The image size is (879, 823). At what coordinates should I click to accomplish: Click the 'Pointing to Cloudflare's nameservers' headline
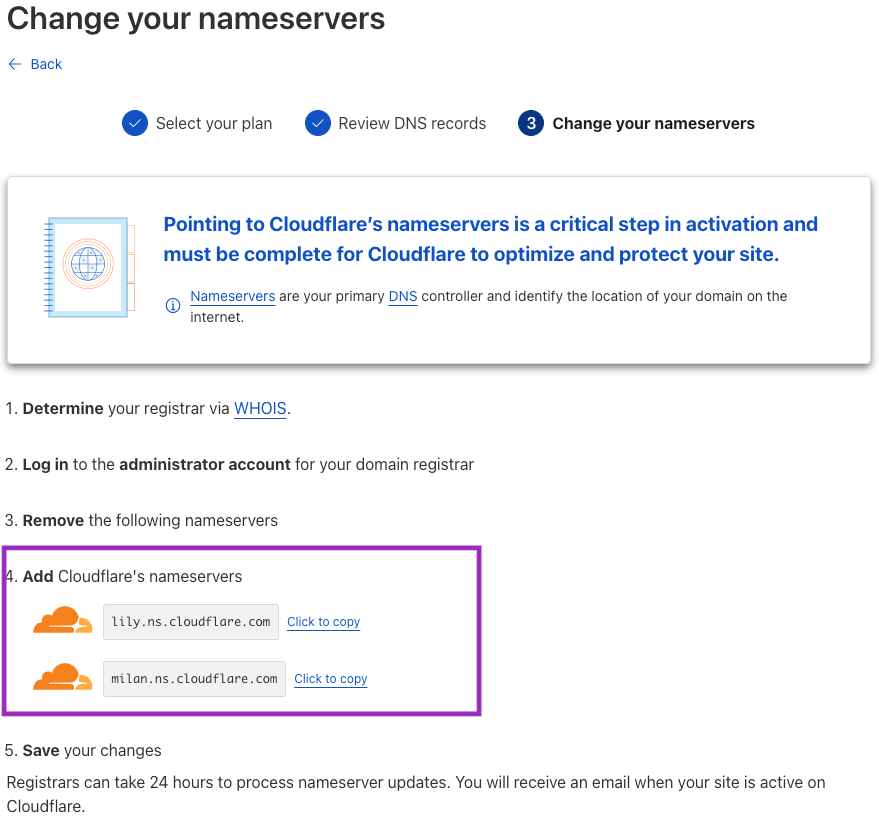click(x=491, y=239)
